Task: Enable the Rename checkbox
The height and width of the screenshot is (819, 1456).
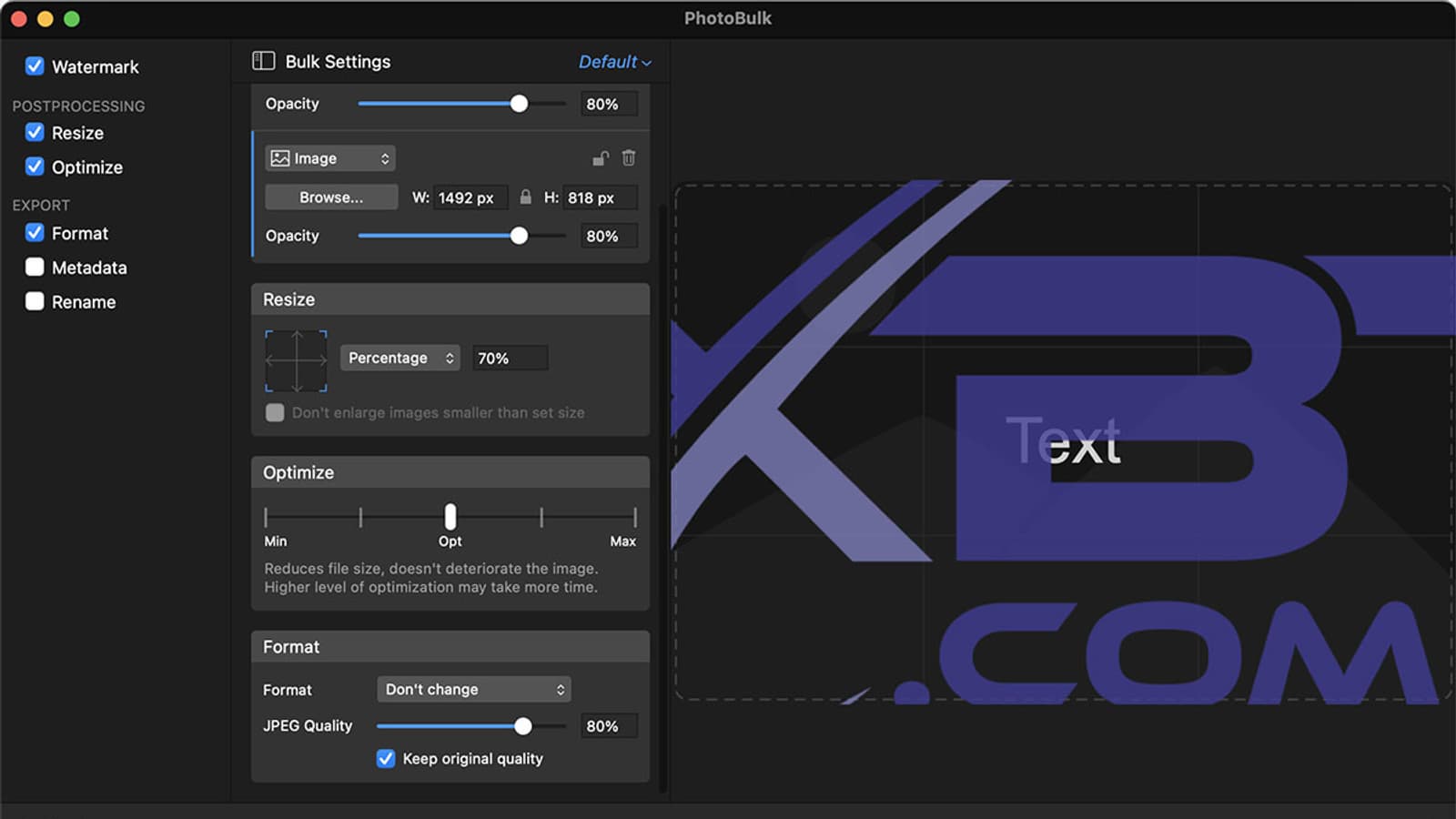Action: click(35, 301)
